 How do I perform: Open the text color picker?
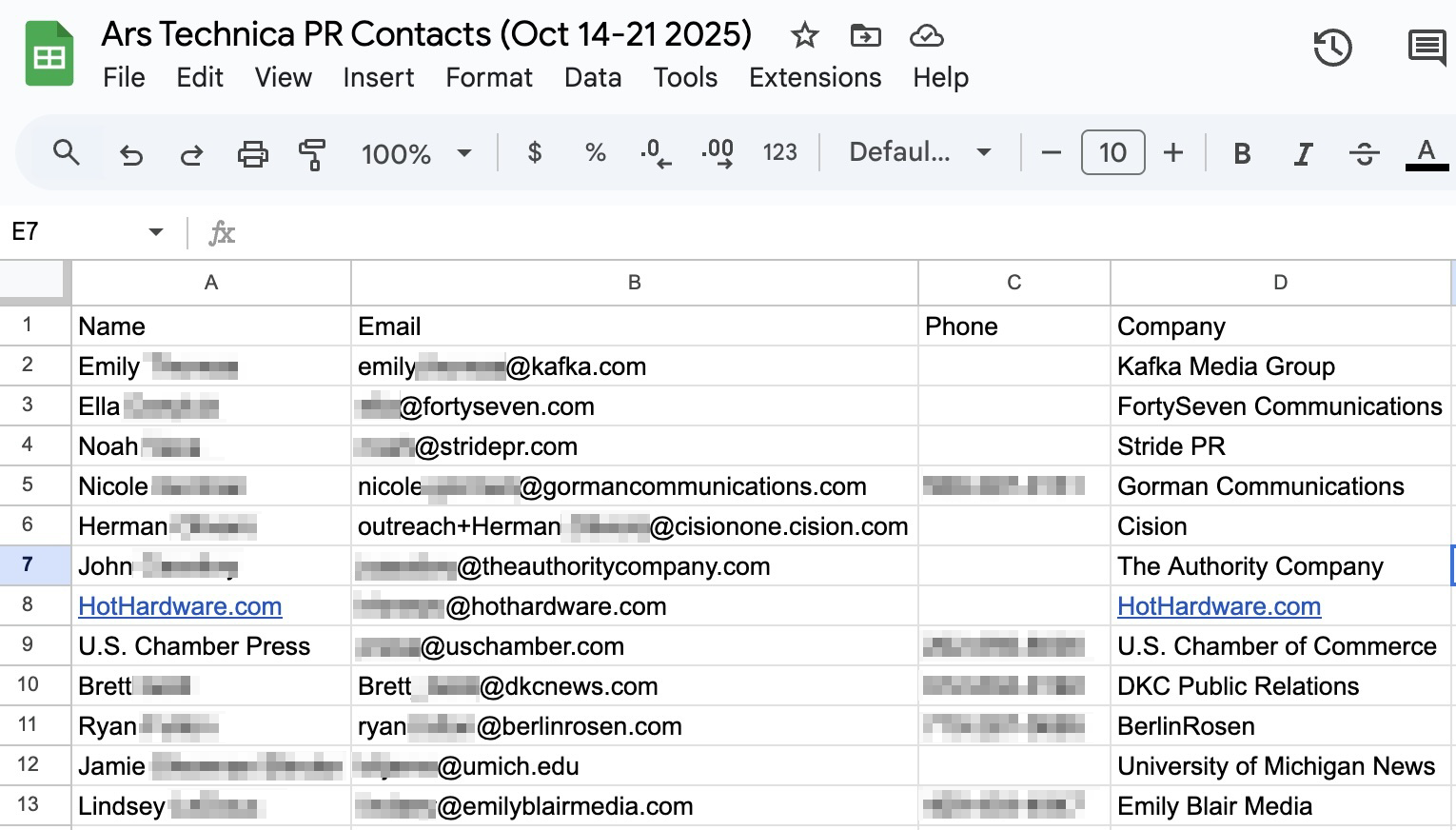point(1426,153)
